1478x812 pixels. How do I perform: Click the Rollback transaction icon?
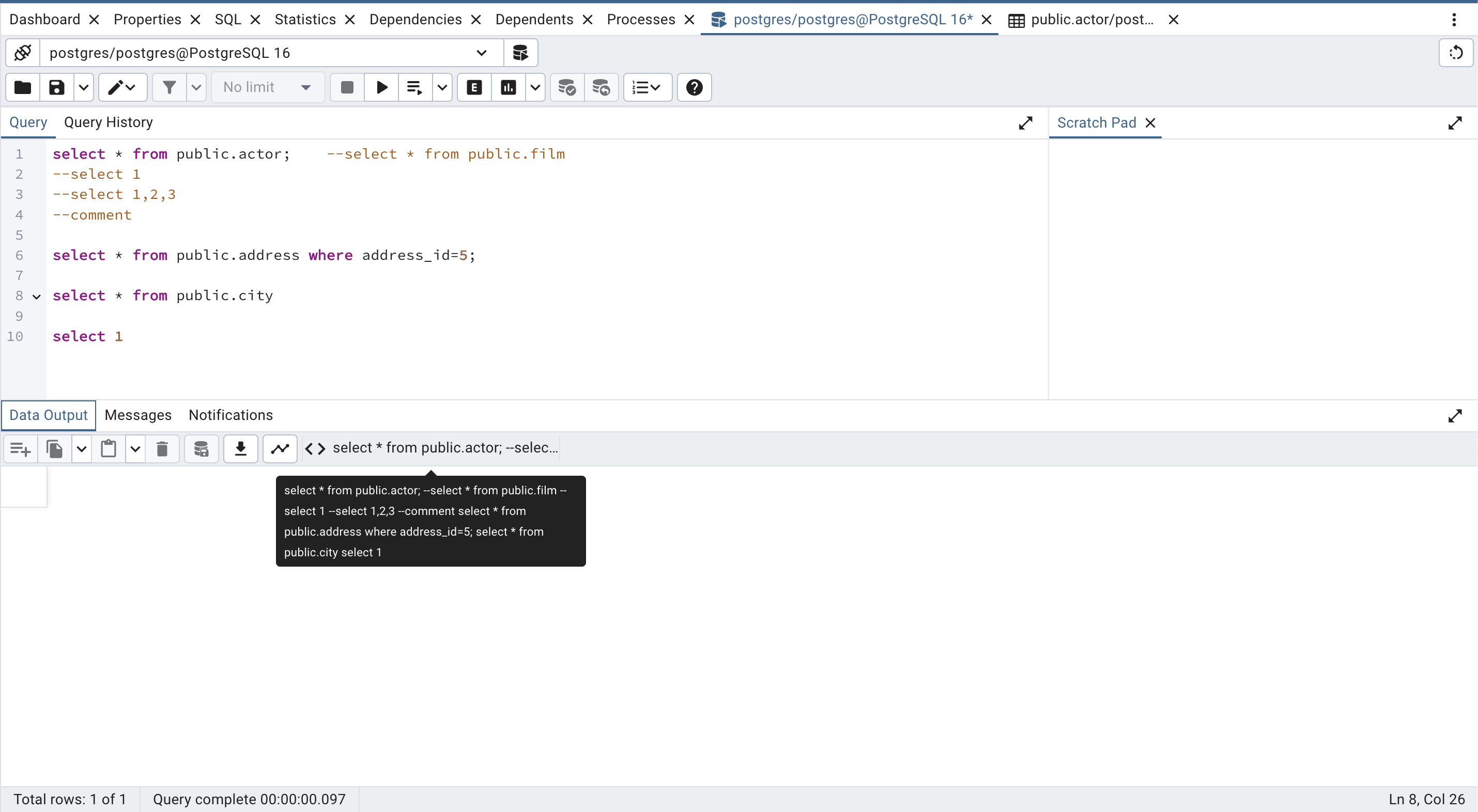pyautogui.click(x=601, y=87)
